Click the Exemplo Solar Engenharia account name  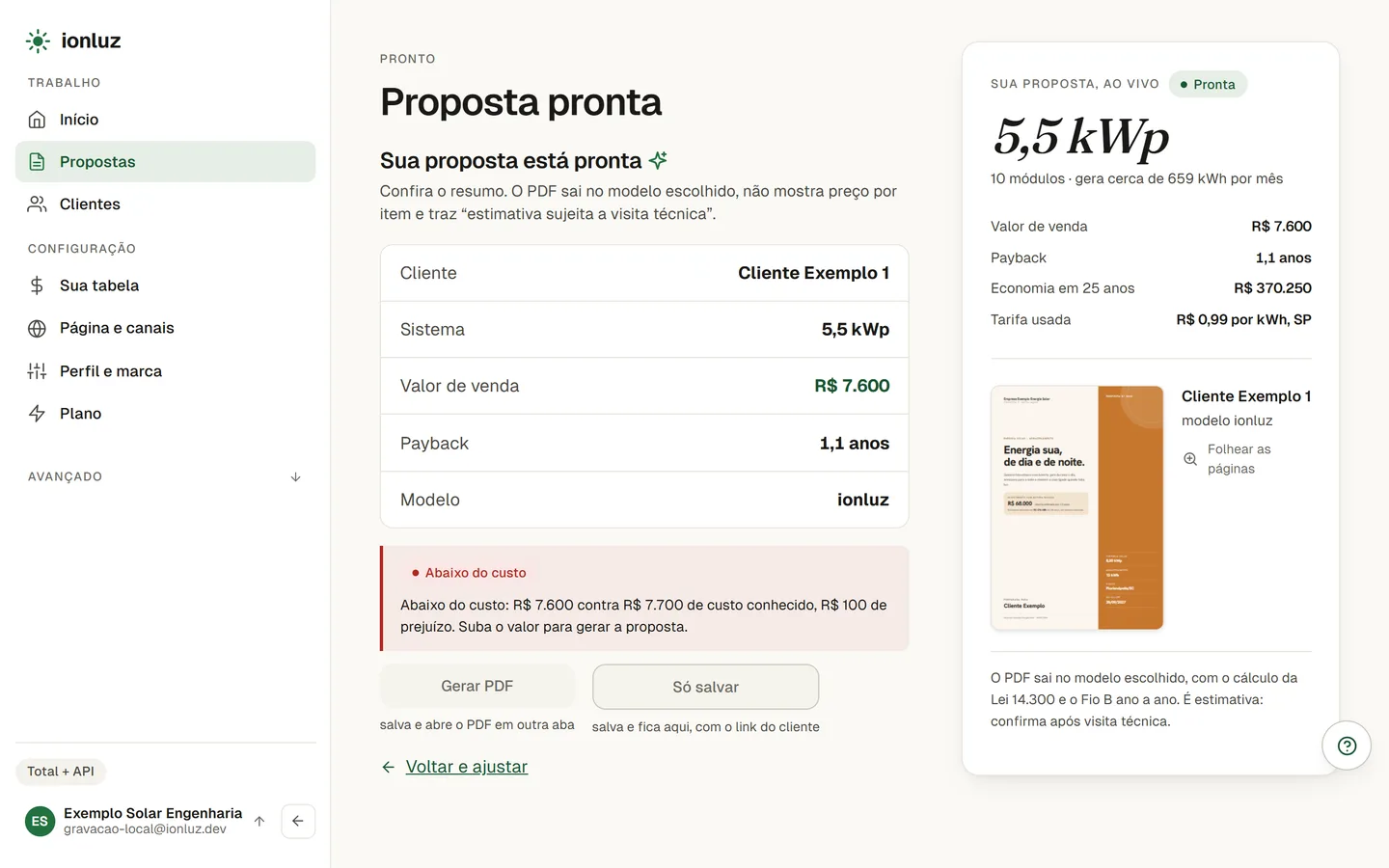click(x=152, y=813)
